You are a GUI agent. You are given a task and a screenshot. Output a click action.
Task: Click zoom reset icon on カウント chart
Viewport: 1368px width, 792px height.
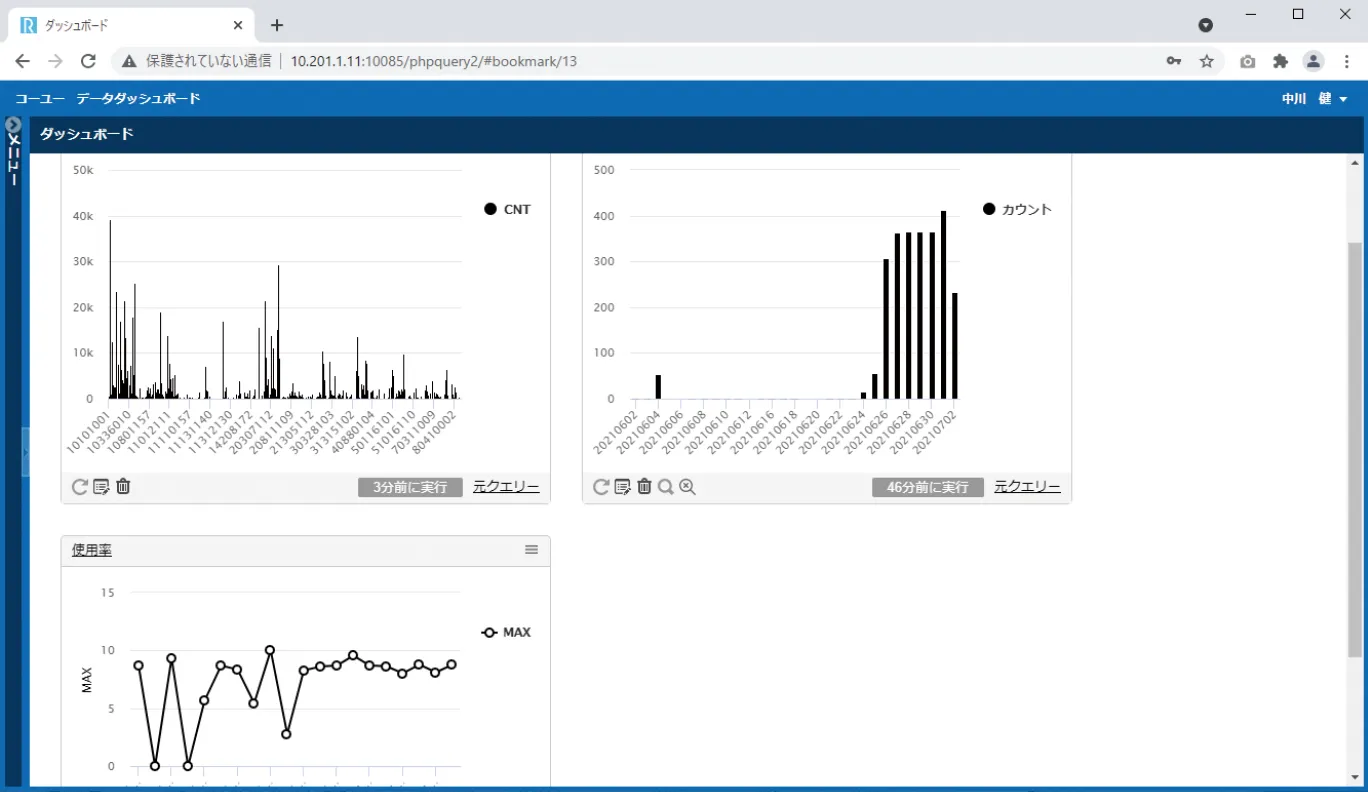[x=687, y=487]
